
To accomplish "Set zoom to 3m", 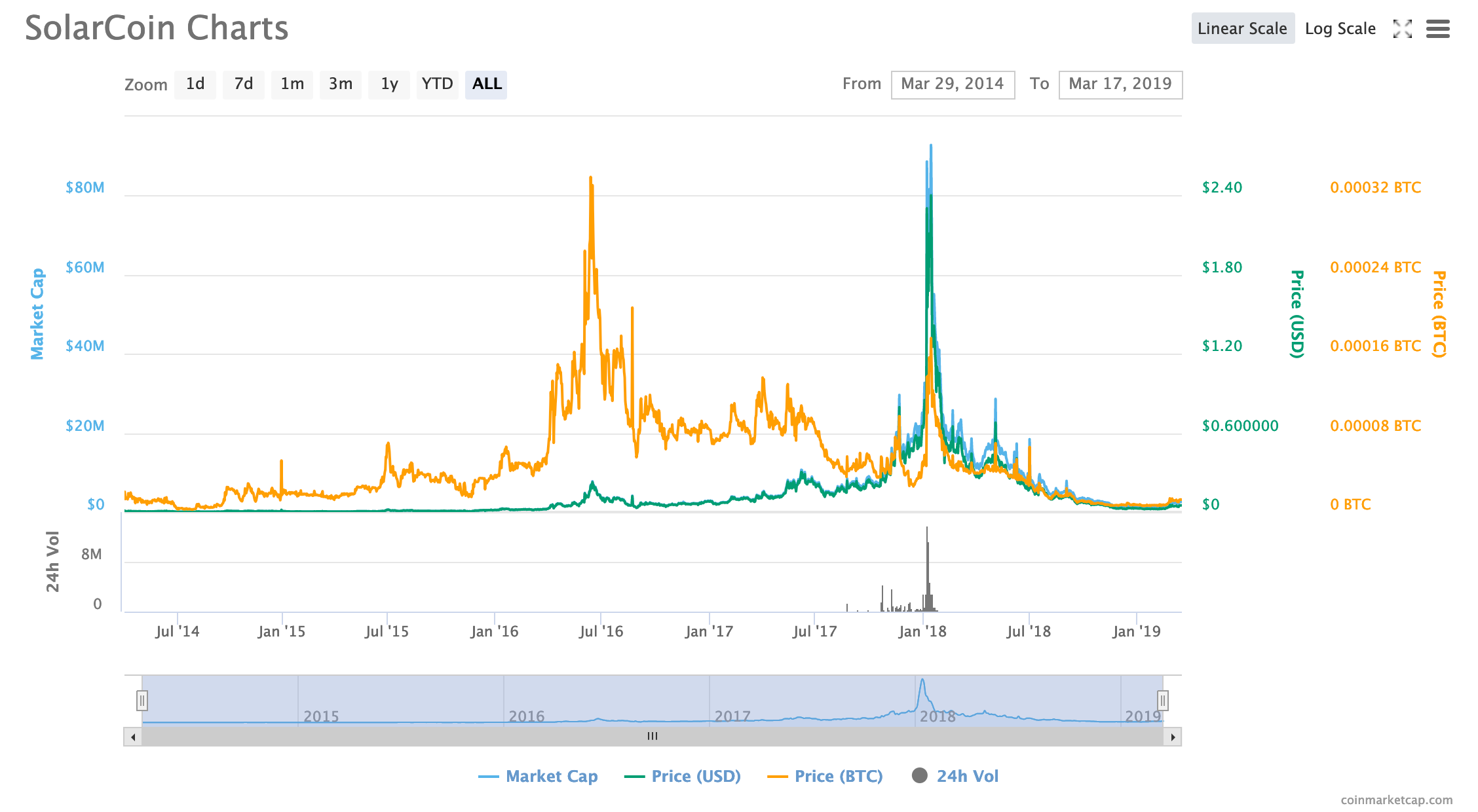I will (341, 84).
